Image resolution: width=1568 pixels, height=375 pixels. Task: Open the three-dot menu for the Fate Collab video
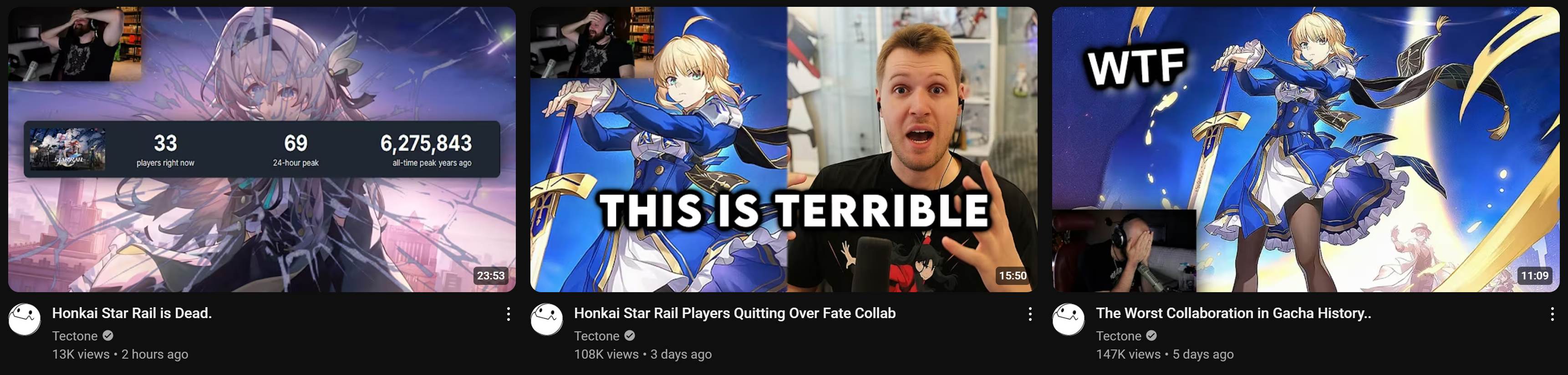(1030, 314)
